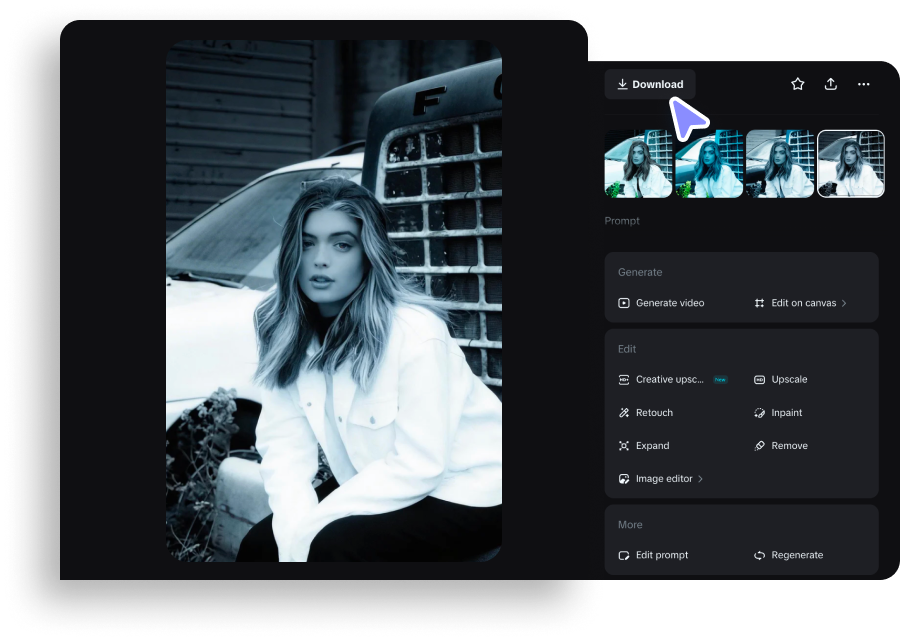Image resolution: width=900 pixels, height=640 pixels.
Task: Open the Image editor via its chevron
Action: tap(700, 478)
